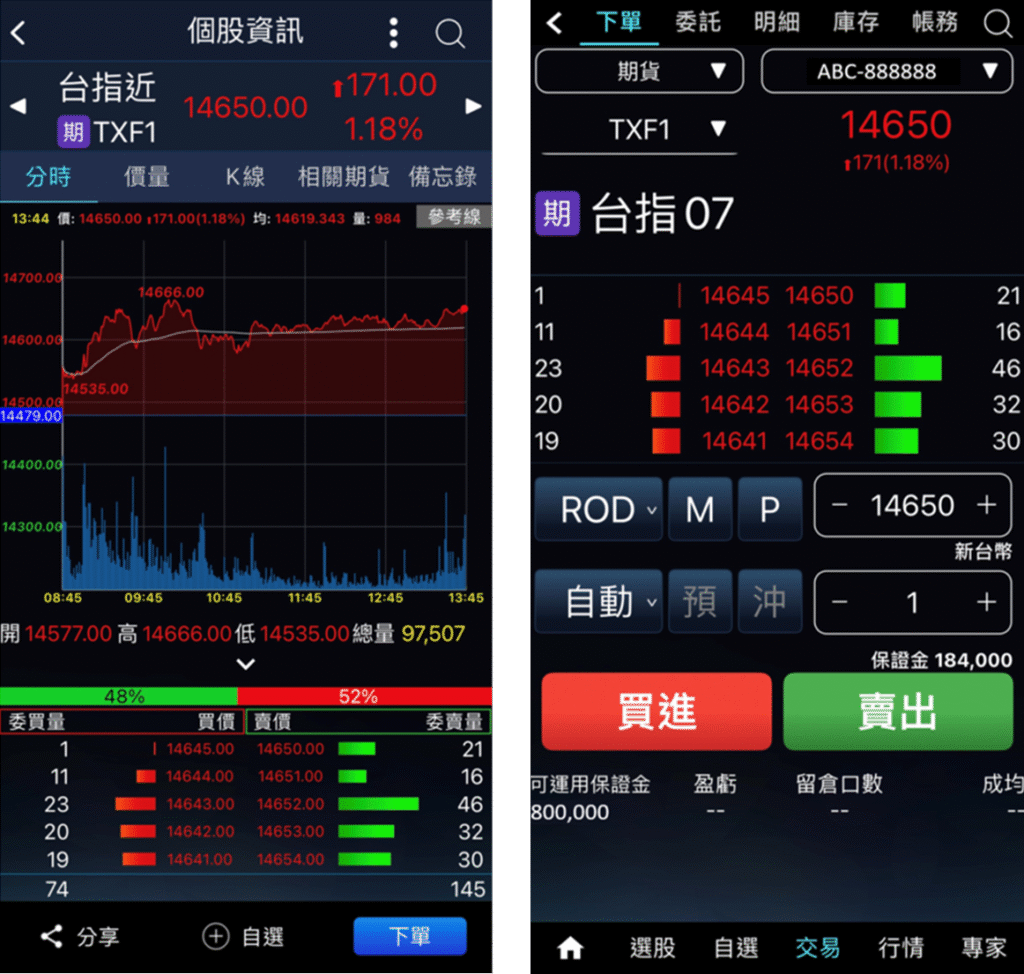Tap search icon on order screen

click(997, 23)
